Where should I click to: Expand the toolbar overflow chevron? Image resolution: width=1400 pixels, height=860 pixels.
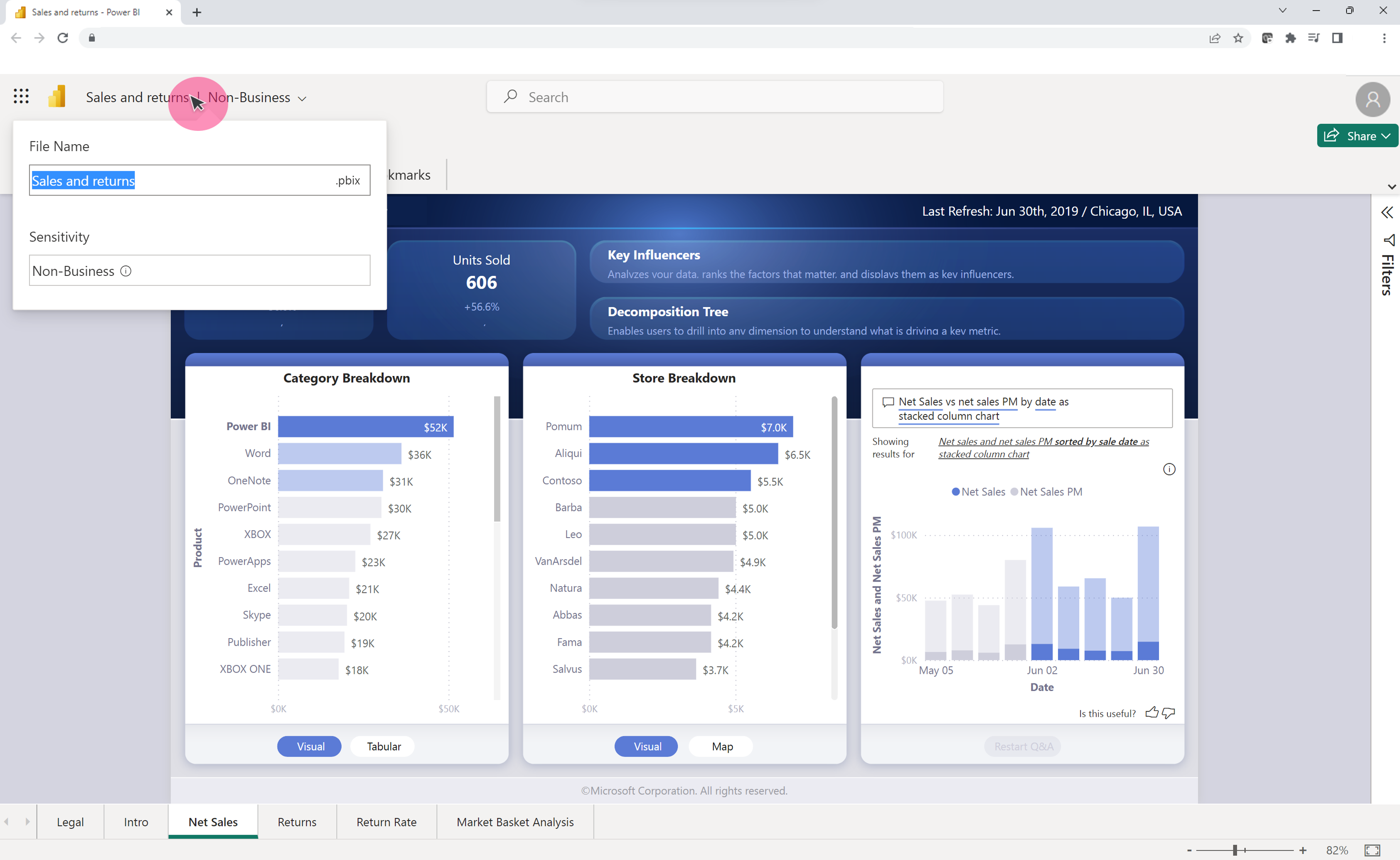pos(1391,187)
